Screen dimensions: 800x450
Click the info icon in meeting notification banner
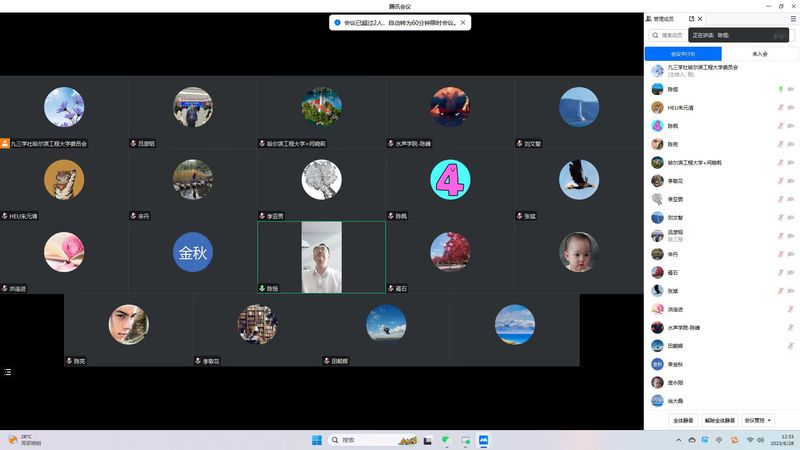click(x=337, y=22)
